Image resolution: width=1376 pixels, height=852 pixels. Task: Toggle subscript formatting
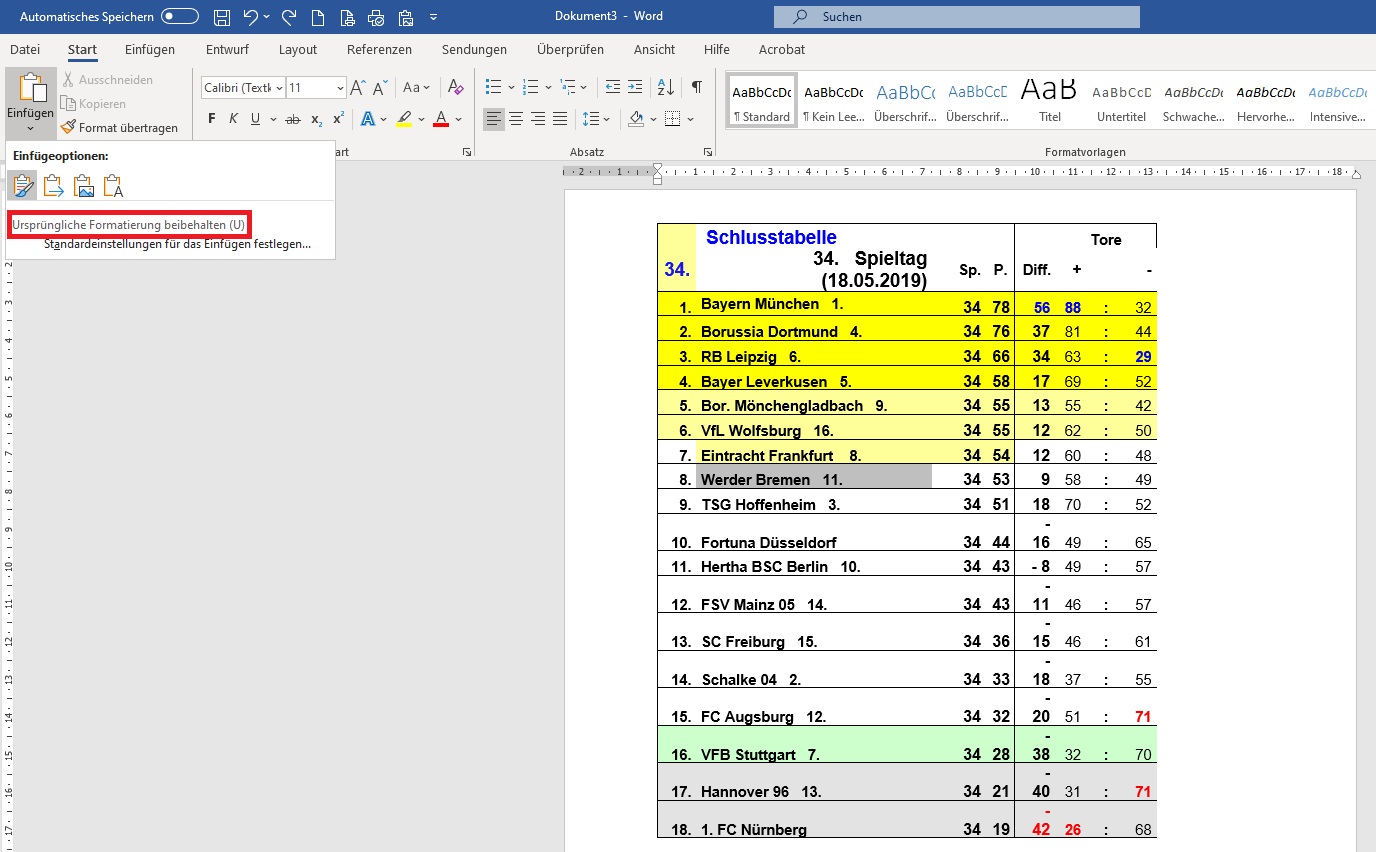point(316,119)
